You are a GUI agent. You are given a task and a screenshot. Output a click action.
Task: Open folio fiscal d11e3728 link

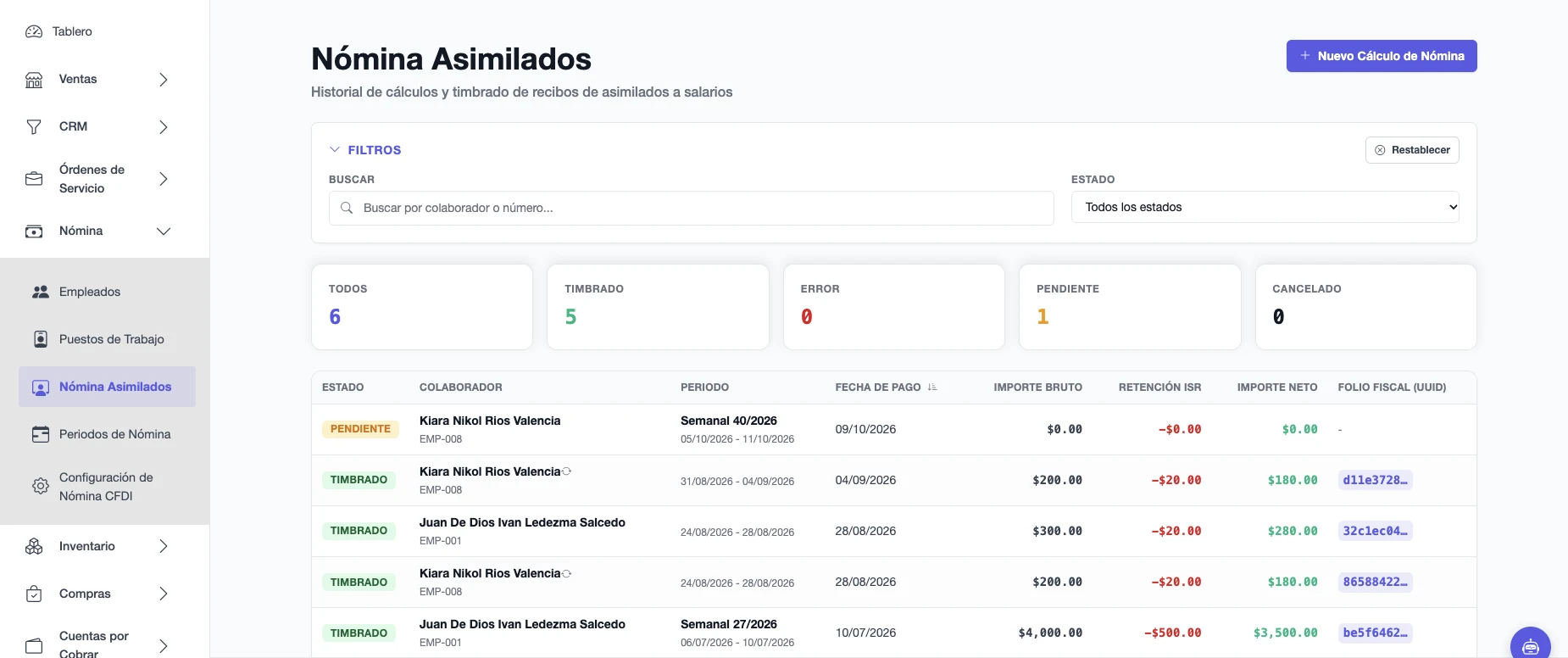(x=1375, y=480)
